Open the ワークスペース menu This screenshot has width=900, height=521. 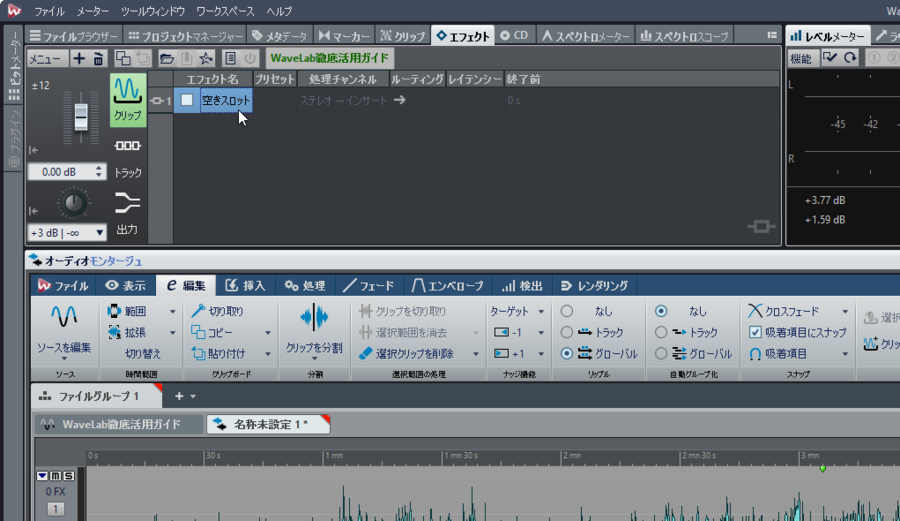(x=225, y=11)
